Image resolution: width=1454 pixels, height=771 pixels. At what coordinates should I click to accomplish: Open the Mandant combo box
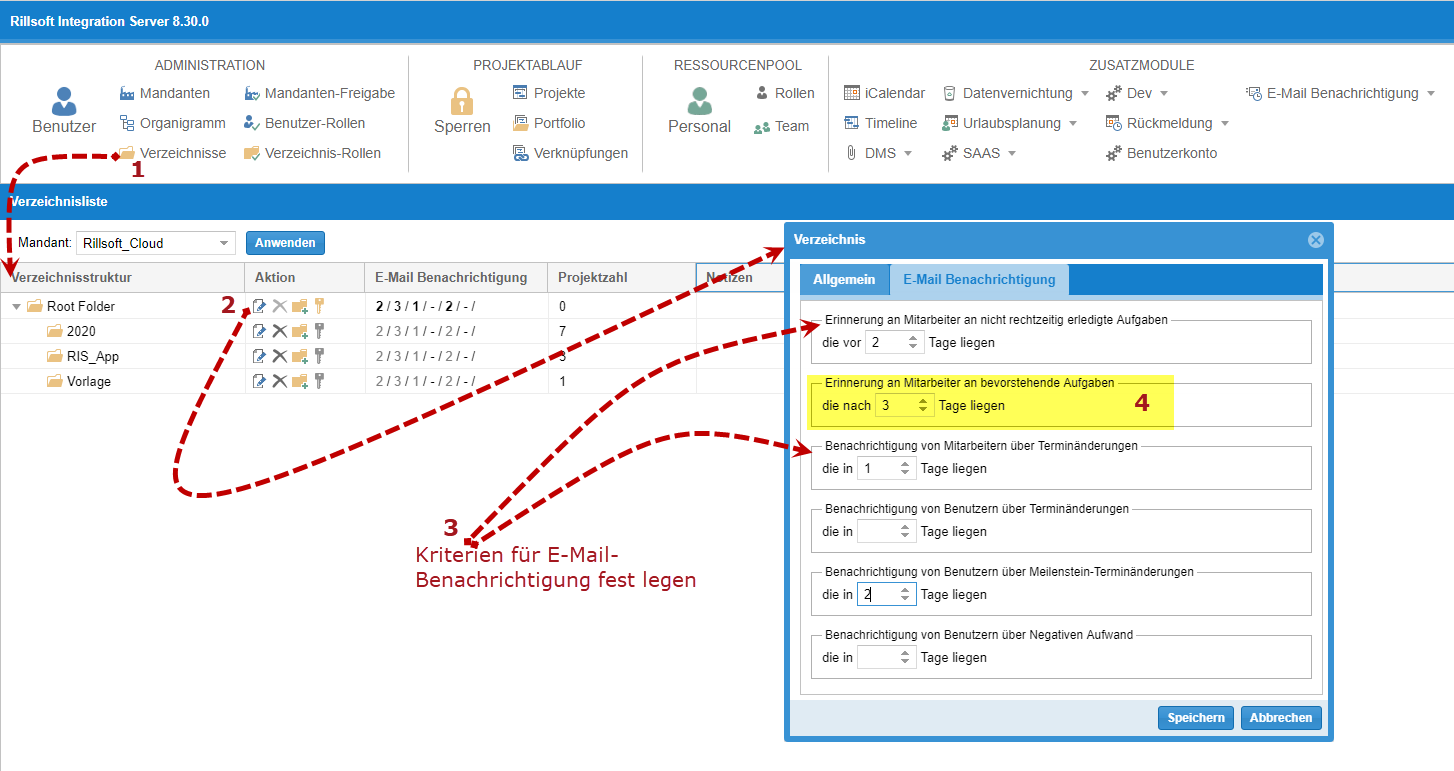[155, 243]
